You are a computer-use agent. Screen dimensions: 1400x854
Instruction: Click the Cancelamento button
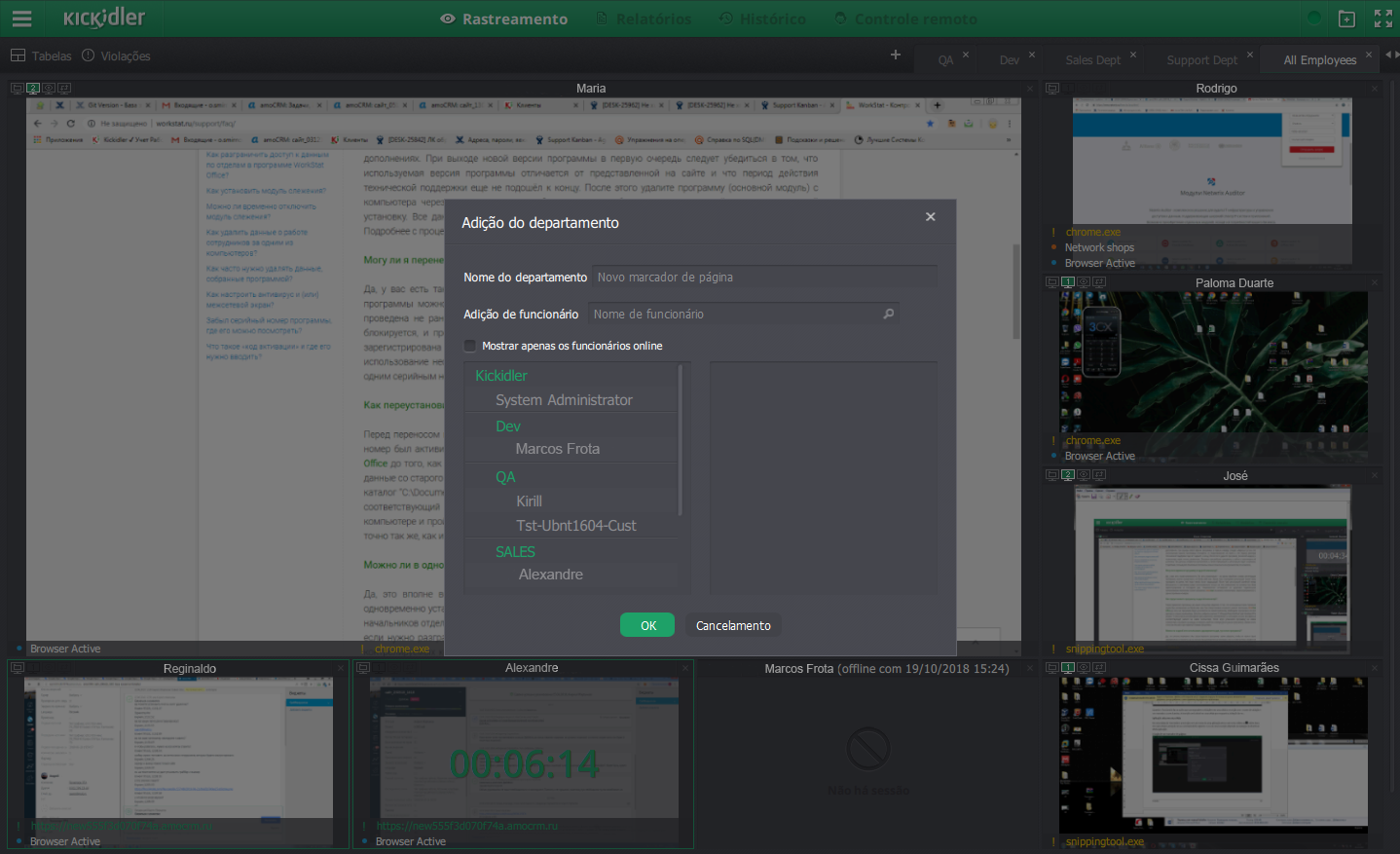tap(733, 625)
